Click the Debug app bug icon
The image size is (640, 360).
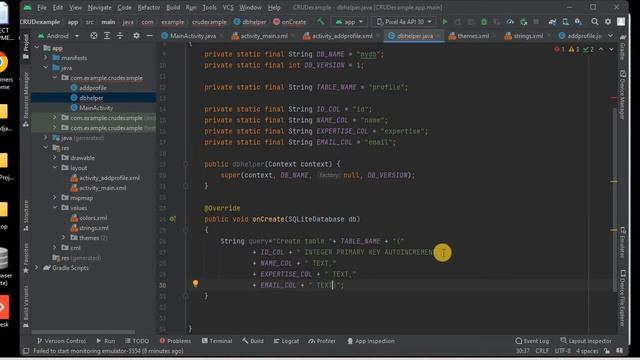(484, 22)
